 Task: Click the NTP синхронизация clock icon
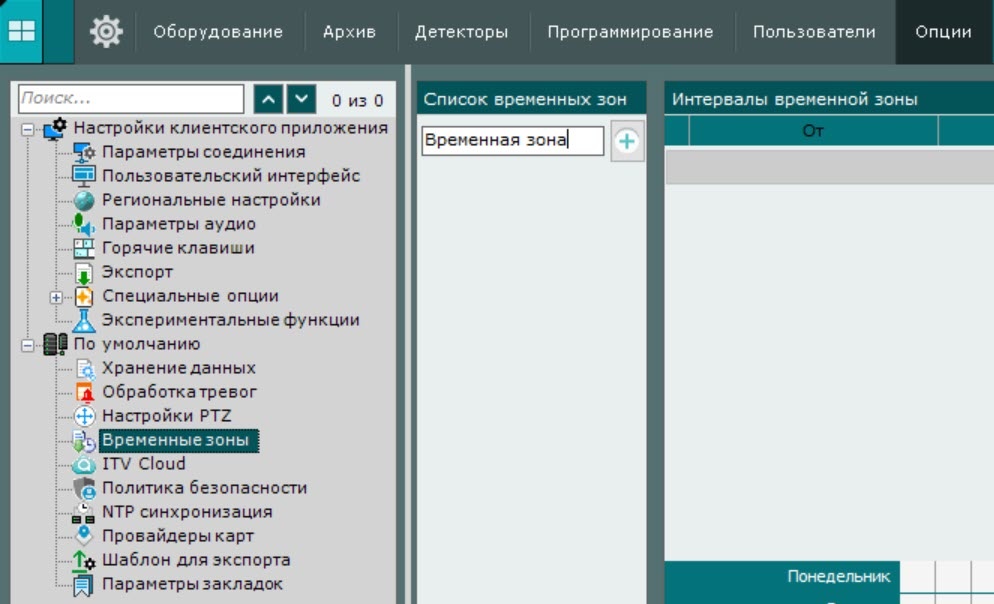pyautogui.click(x=85, y=512)
